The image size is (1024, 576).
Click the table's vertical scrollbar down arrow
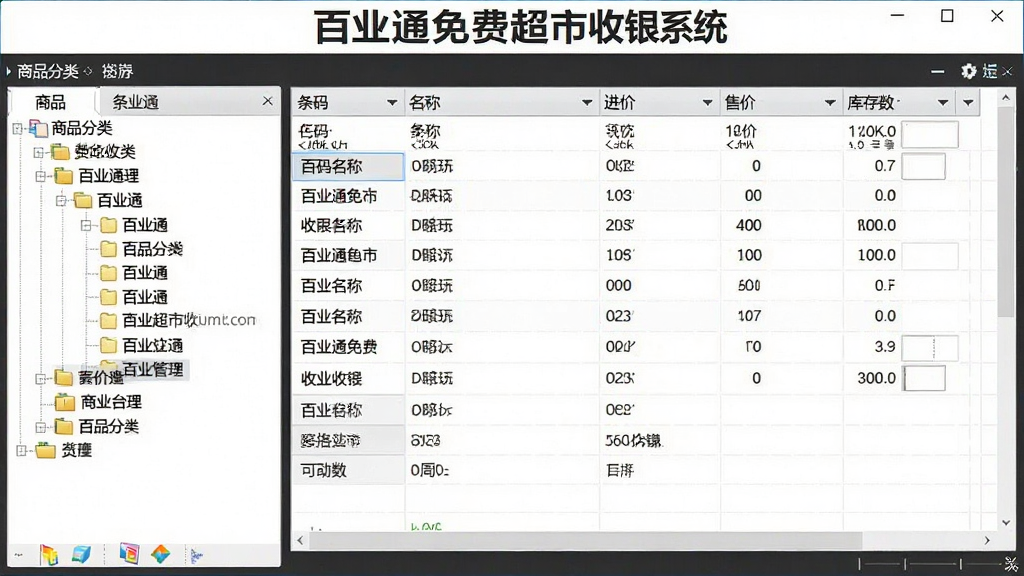pyautogui.click(x=1006, y=522)
